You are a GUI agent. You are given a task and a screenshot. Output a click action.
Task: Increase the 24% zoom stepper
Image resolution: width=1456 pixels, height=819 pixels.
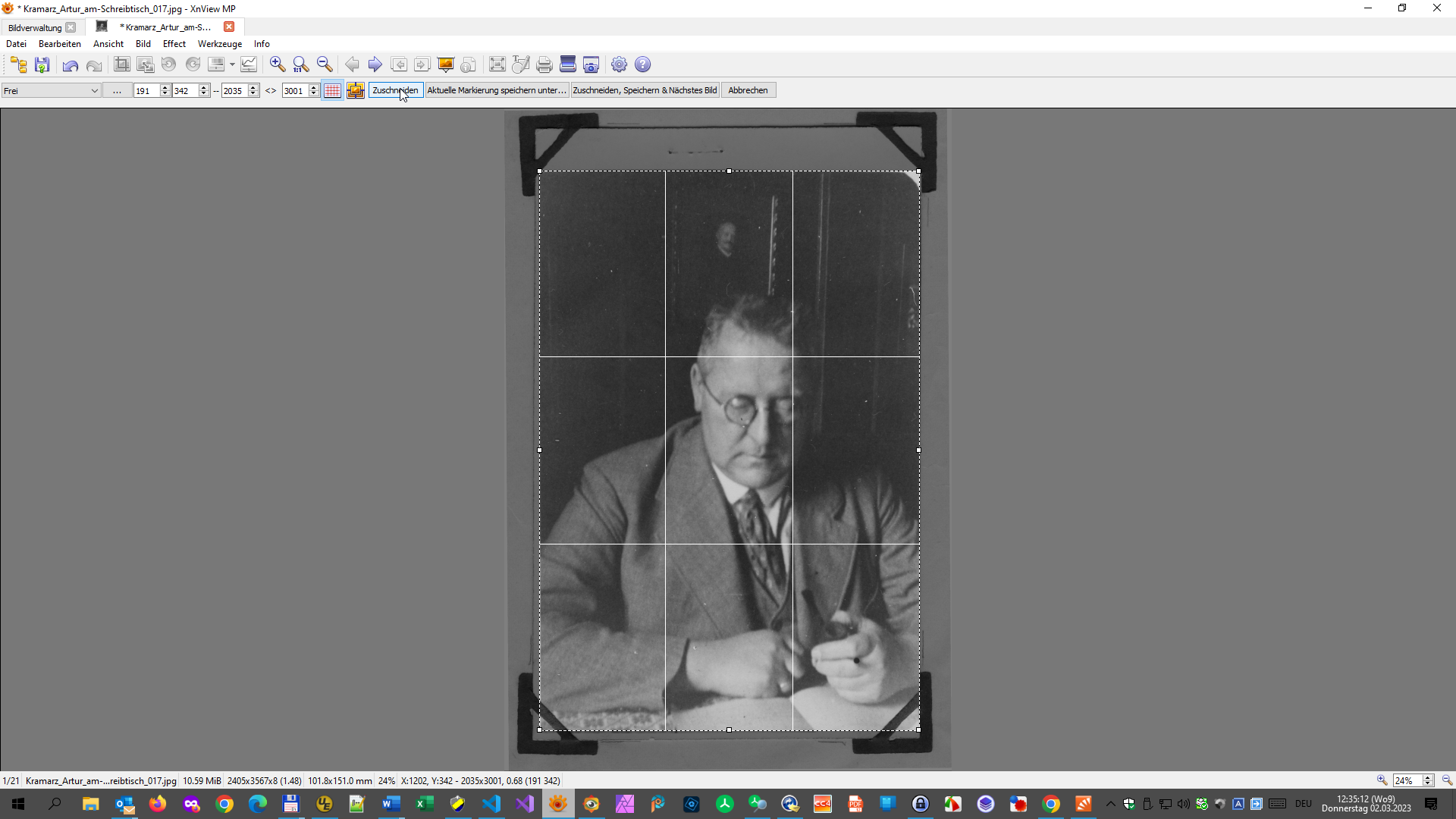point(1428,777)
